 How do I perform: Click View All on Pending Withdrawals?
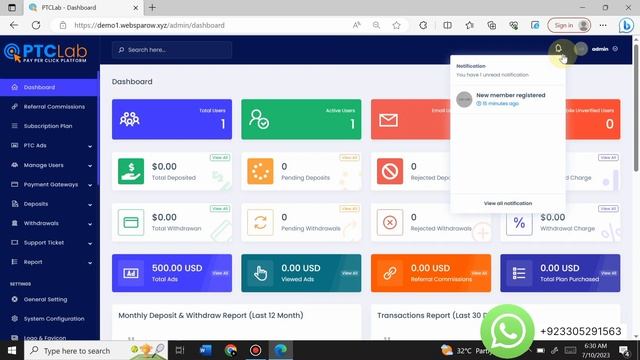349,209
